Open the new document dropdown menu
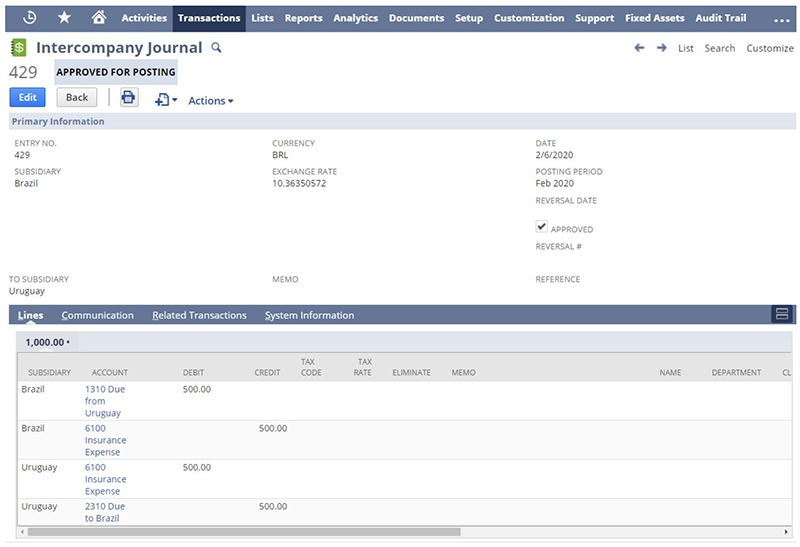The width and height of the screenshot is (800, 547). click(166, 100)
